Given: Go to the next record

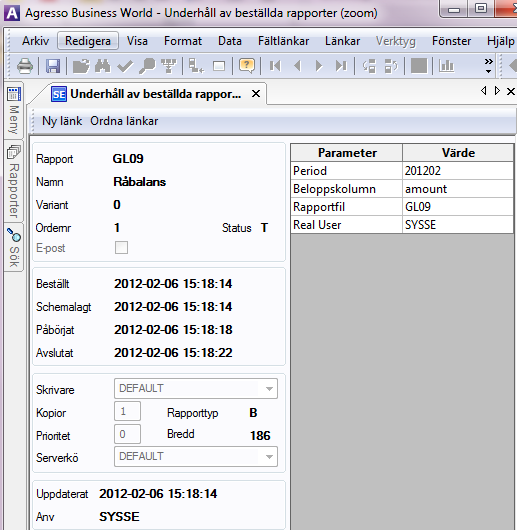Looking at the screenshot, I should pyautogui.click(x=319, y=66).
